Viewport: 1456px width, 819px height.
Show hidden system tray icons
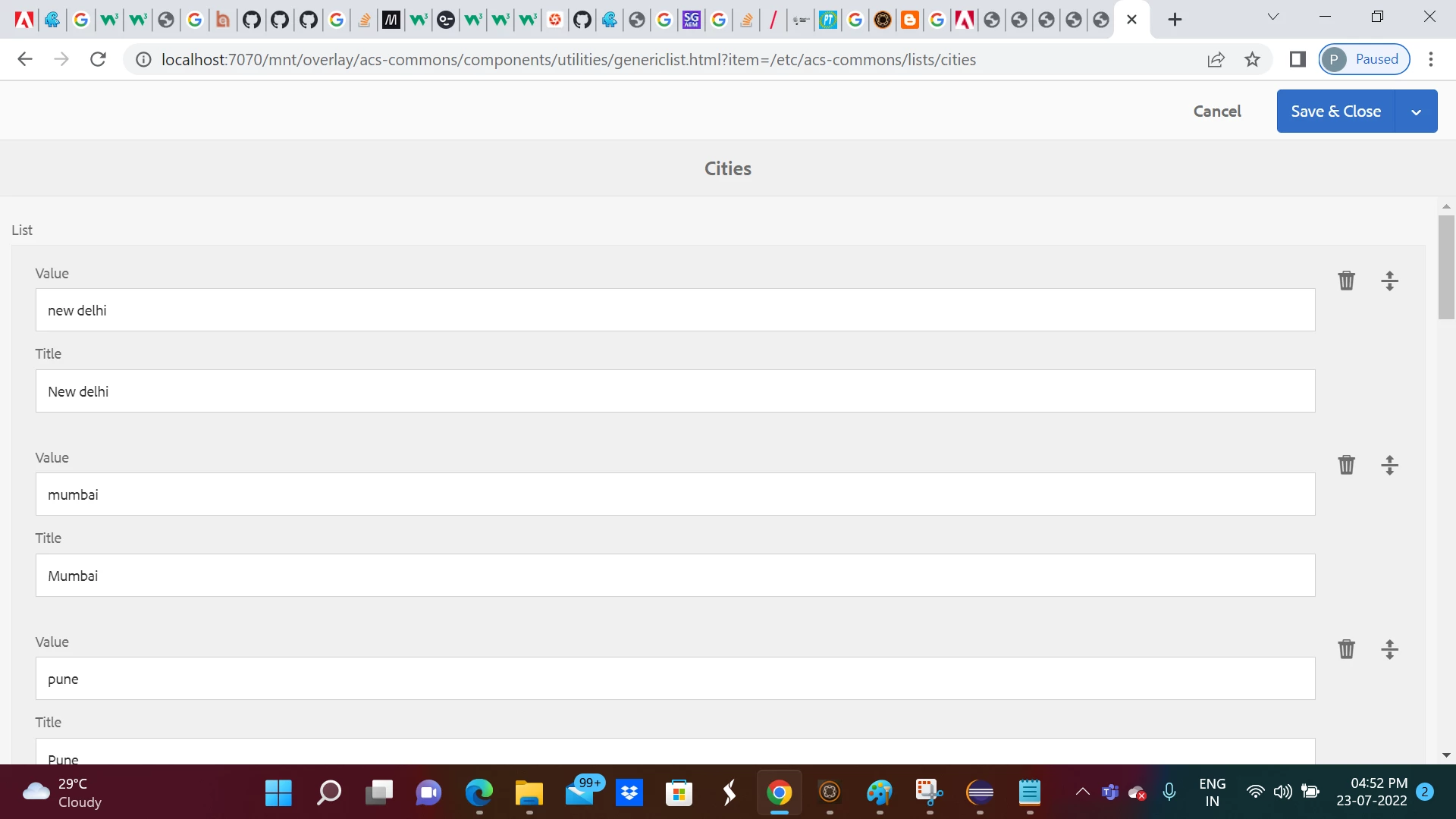click(1082, 792)
